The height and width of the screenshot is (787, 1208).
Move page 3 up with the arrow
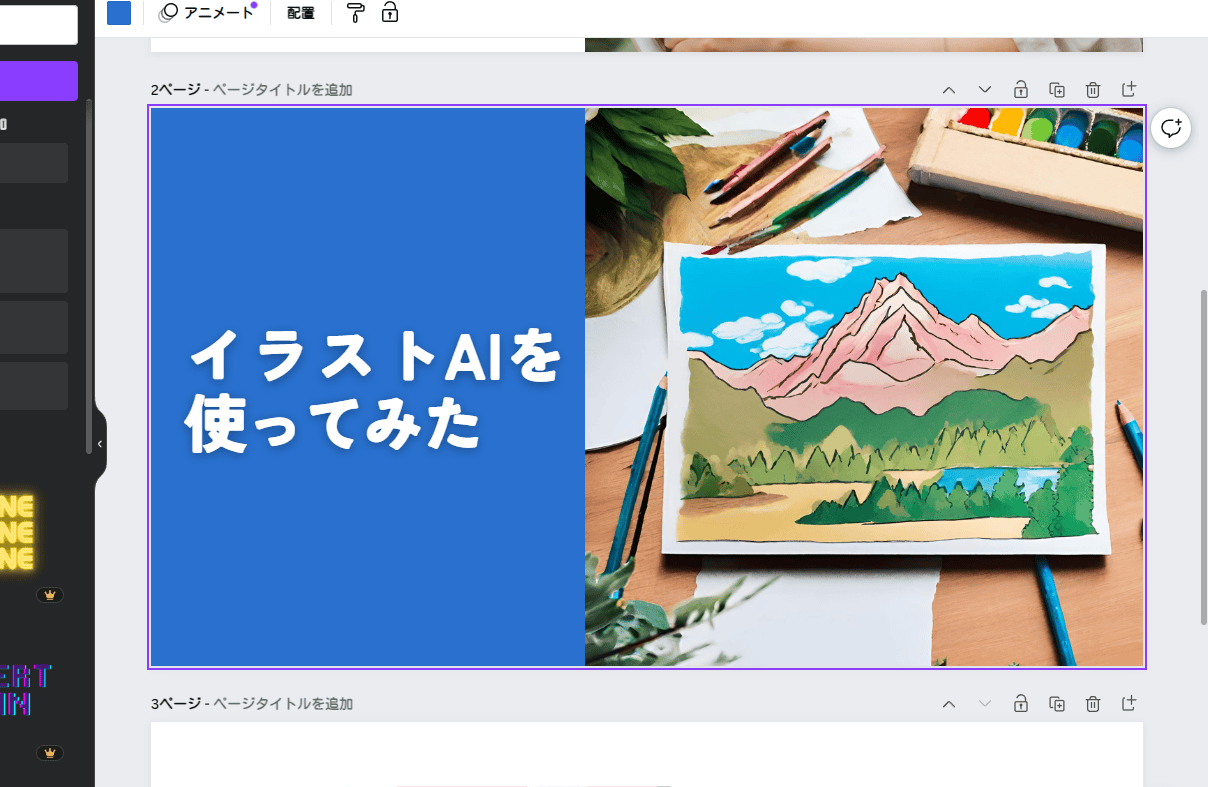(x=949, y=704)
